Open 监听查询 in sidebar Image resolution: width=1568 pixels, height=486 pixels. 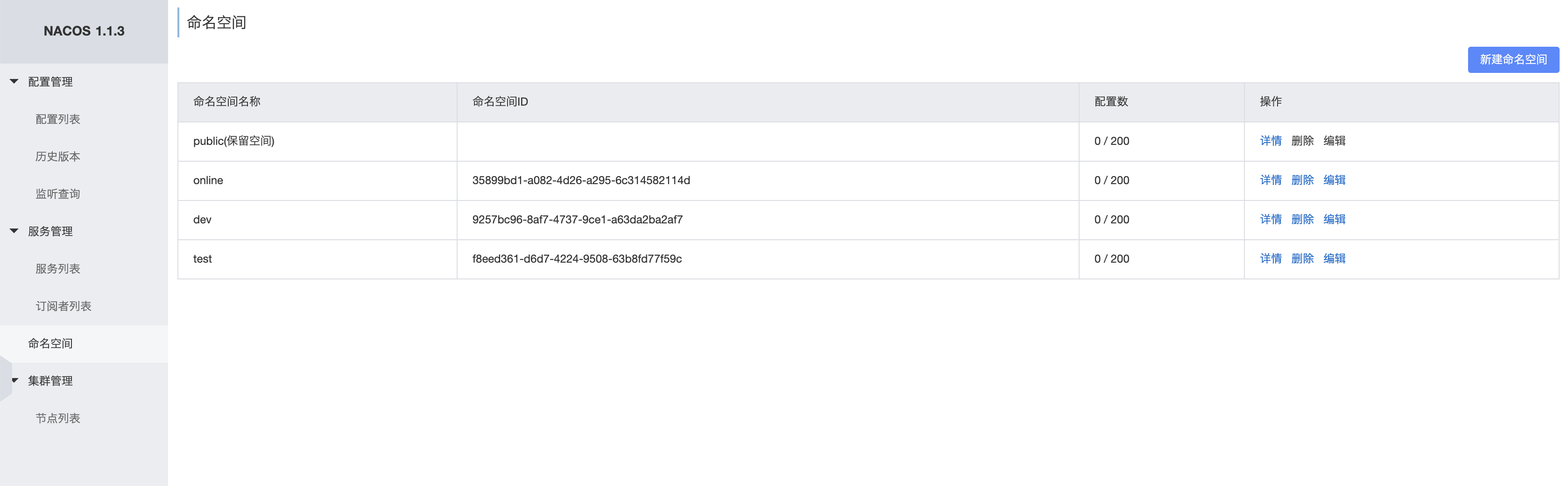click(x=58, y=193)
